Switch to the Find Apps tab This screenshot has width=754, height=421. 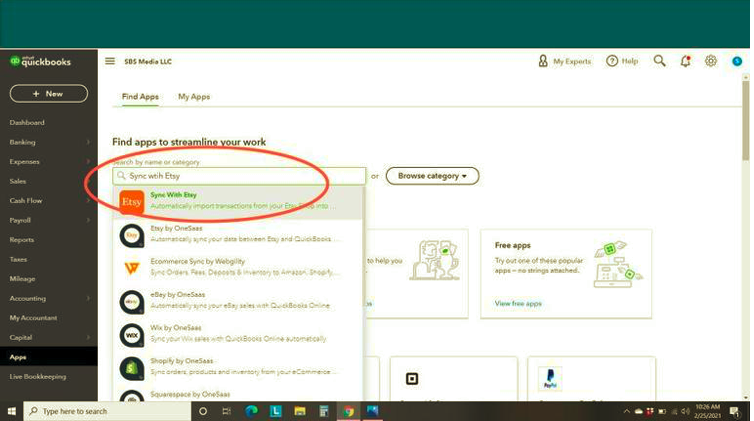coord(140,97)
